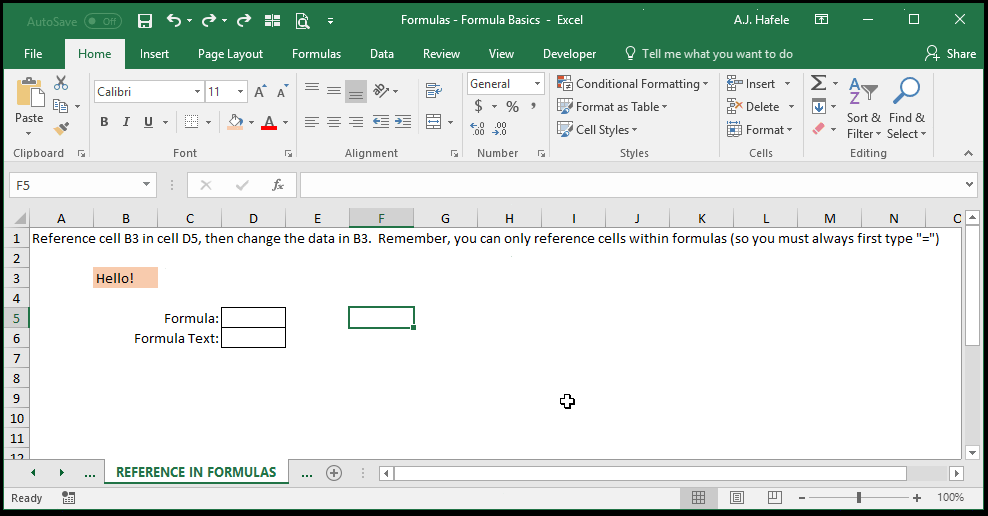The image size is (988, 516).
Task: Click Align Left icon
Action: tap(312, 122)
